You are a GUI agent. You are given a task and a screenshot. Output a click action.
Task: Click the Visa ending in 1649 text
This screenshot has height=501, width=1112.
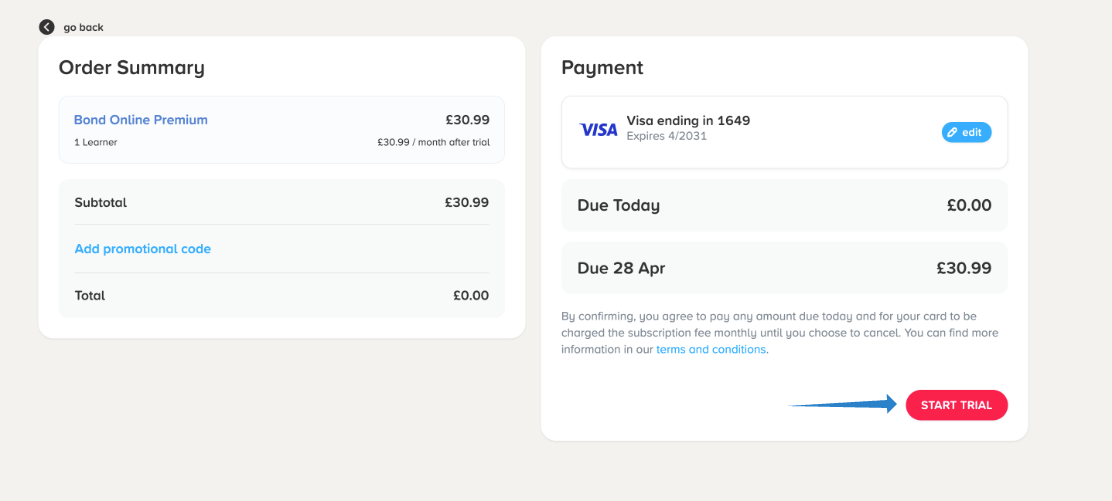688,121
